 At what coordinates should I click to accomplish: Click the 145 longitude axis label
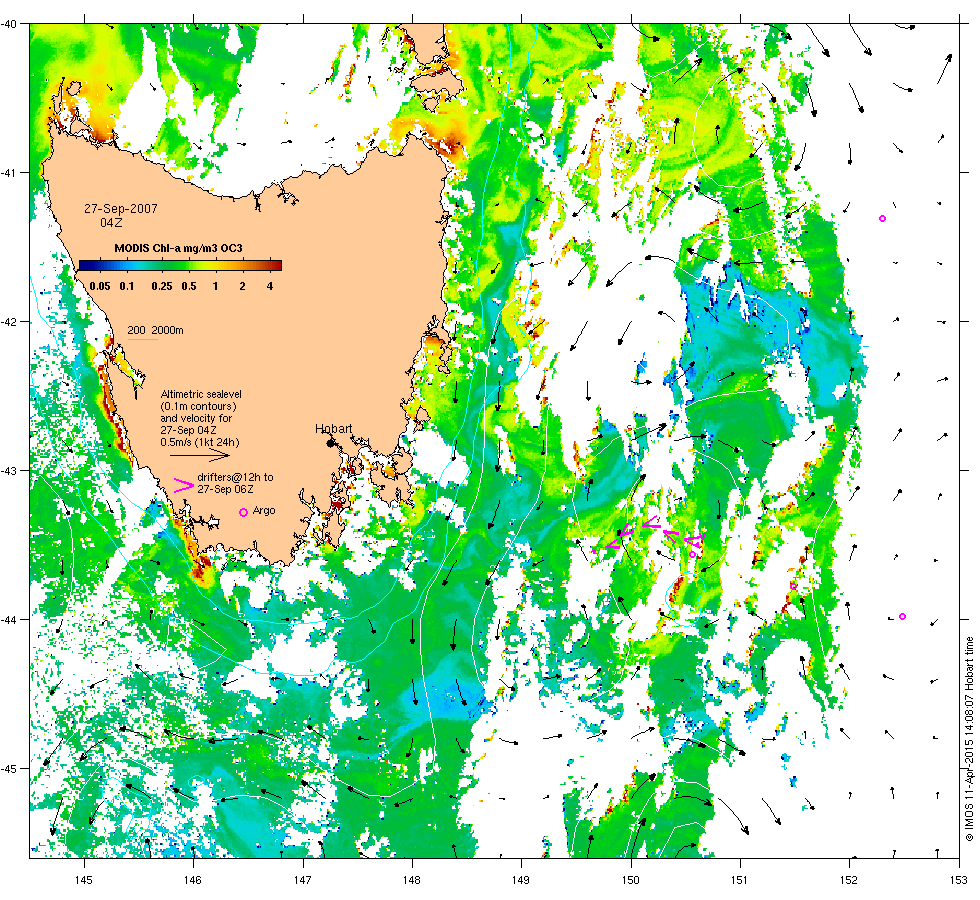tap(84, 880)
